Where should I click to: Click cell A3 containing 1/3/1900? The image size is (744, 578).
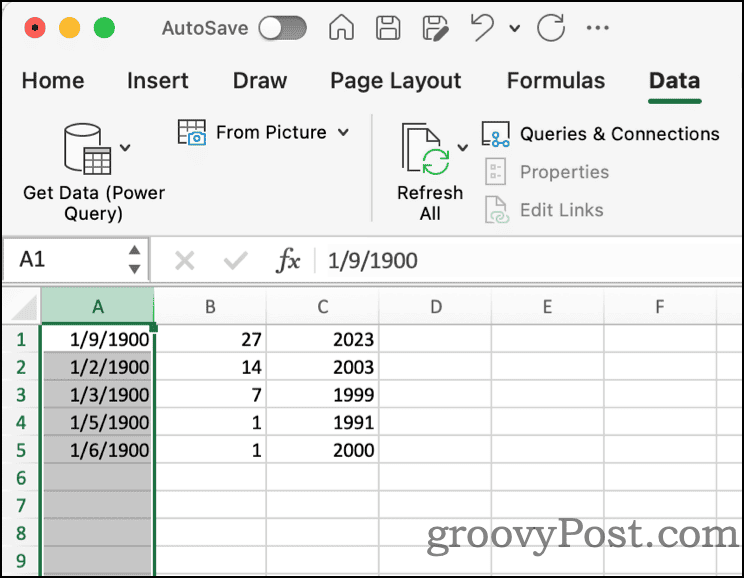point(98,395)
